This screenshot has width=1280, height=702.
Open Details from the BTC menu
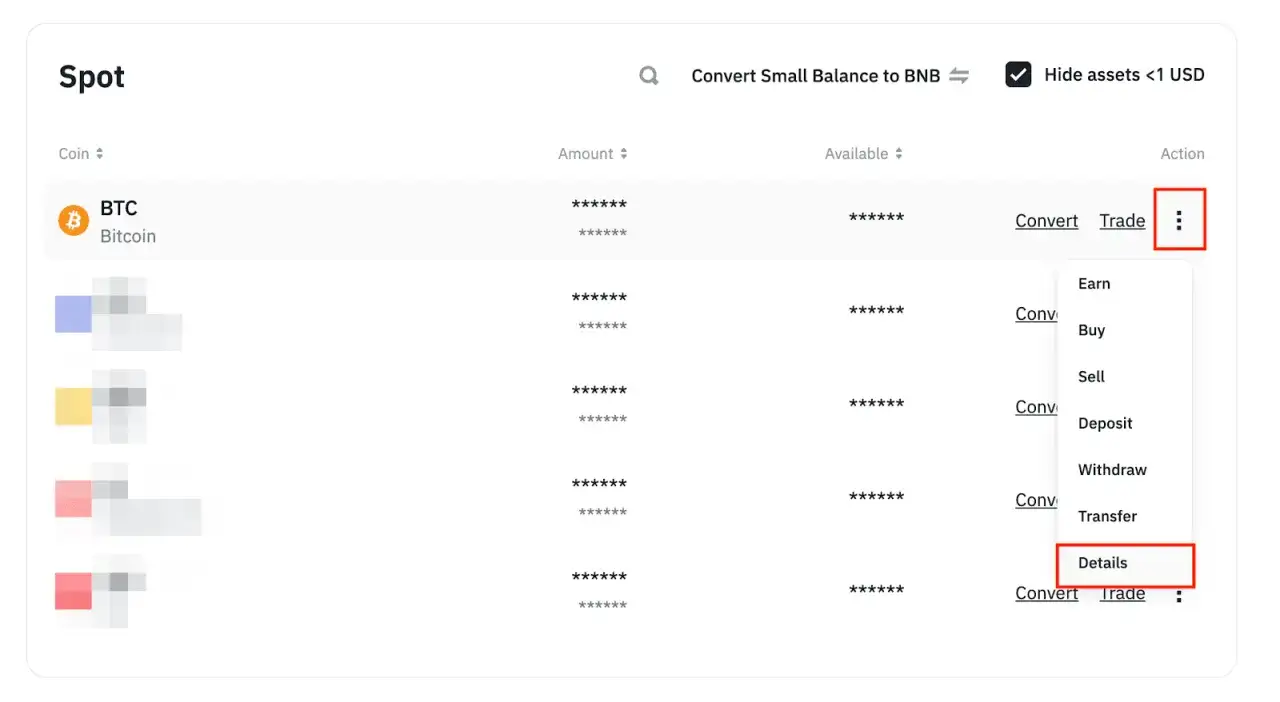(1102, 563)
